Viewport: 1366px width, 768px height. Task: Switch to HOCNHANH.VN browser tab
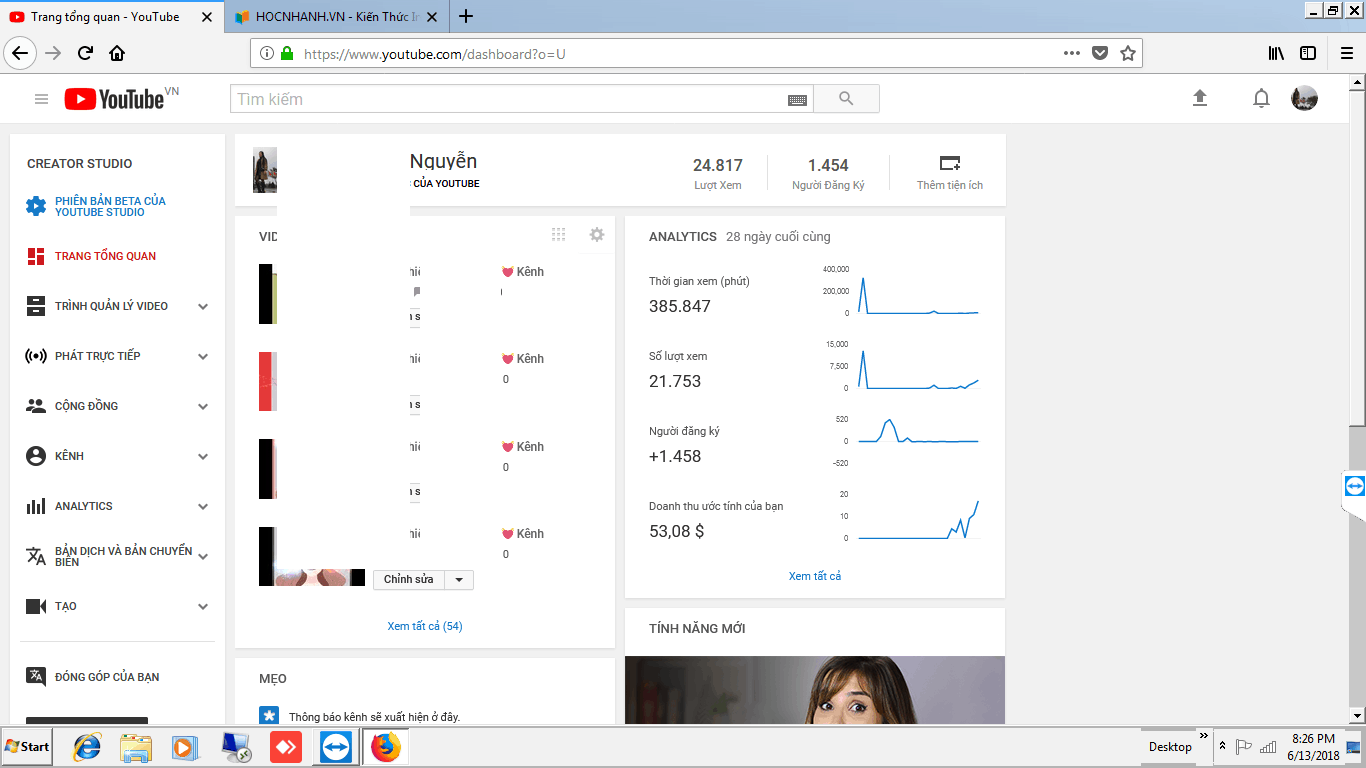coord(336,16)
